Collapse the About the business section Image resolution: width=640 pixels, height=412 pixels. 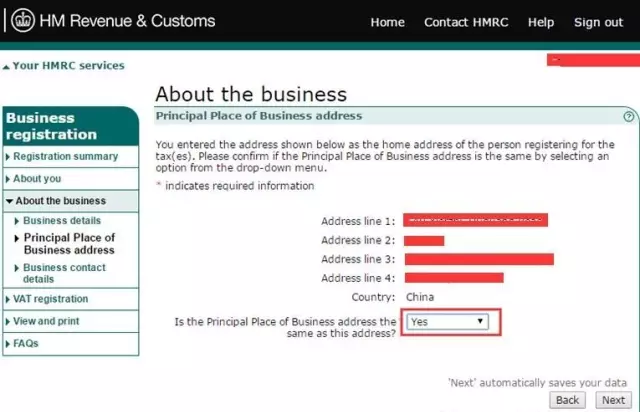[60, 201]
